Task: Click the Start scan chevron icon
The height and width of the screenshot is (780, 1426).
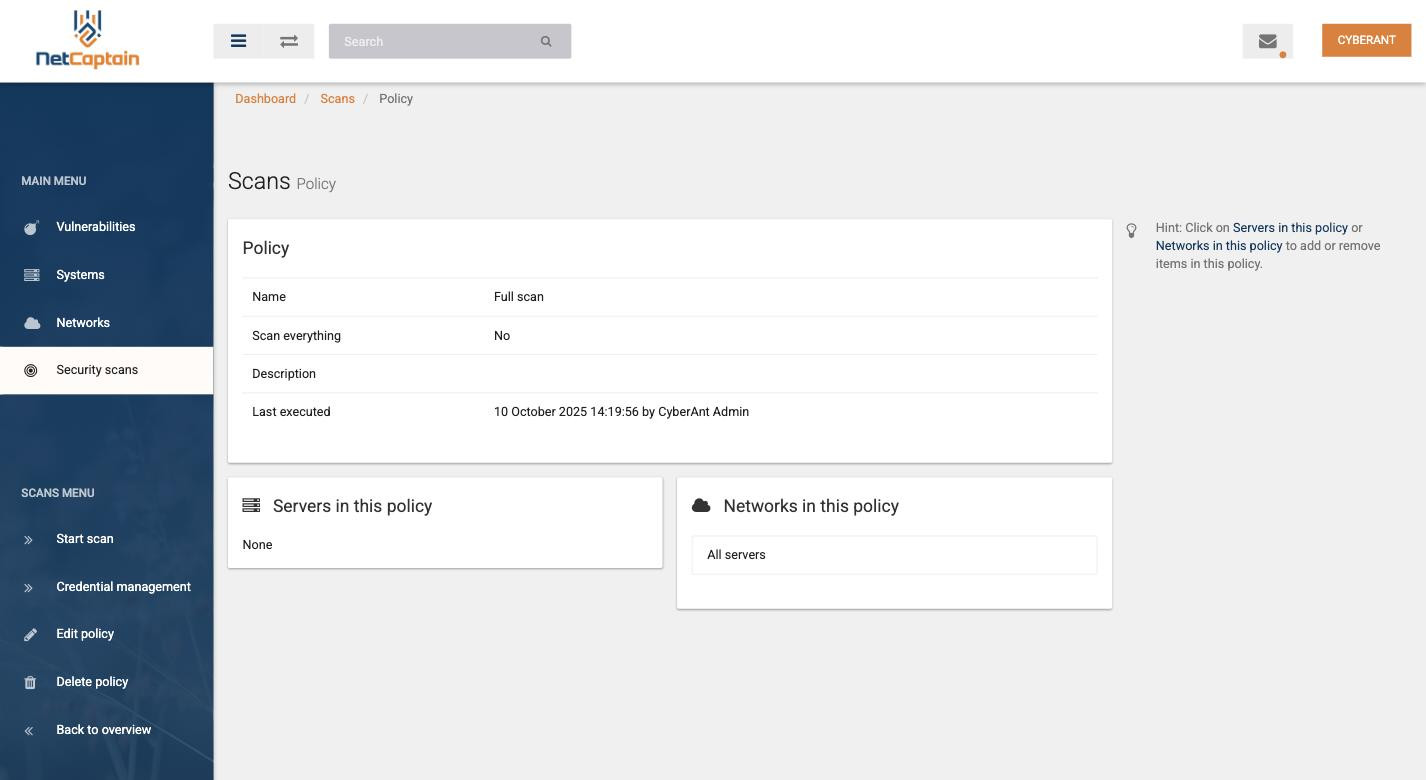Action: pos(29,540)
